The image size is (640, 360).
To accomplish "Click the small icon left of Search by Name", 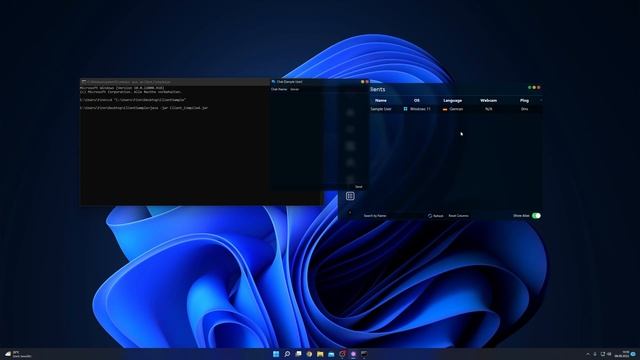I will click(349, 212).
